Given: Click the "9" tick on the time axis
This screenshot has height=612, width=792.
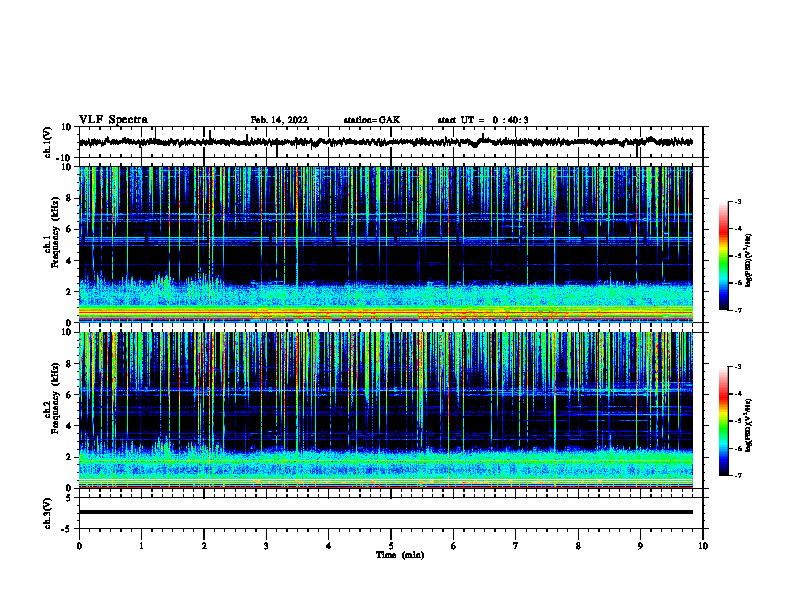Looking at the screenshot, I should (640, 546).
